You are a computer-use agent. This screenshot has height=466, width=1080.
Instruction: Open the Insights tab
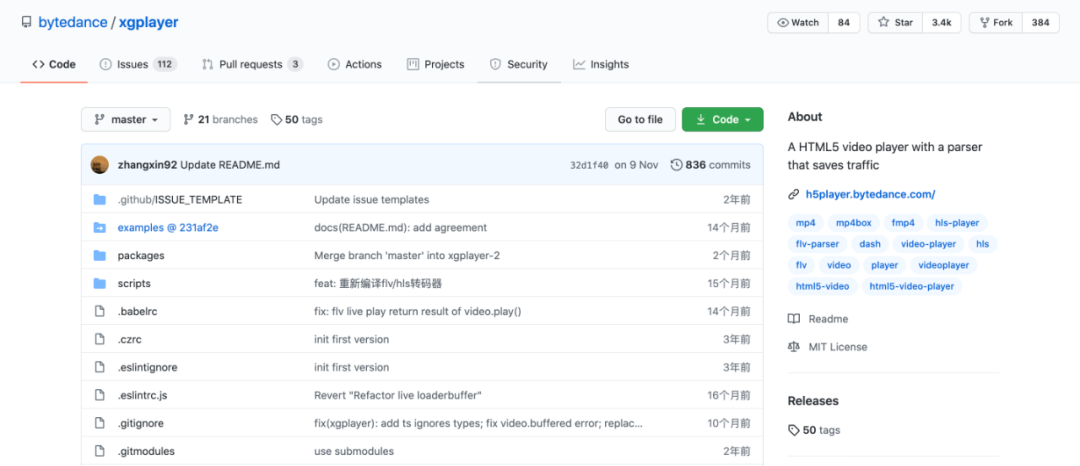(x=601, y=64)
